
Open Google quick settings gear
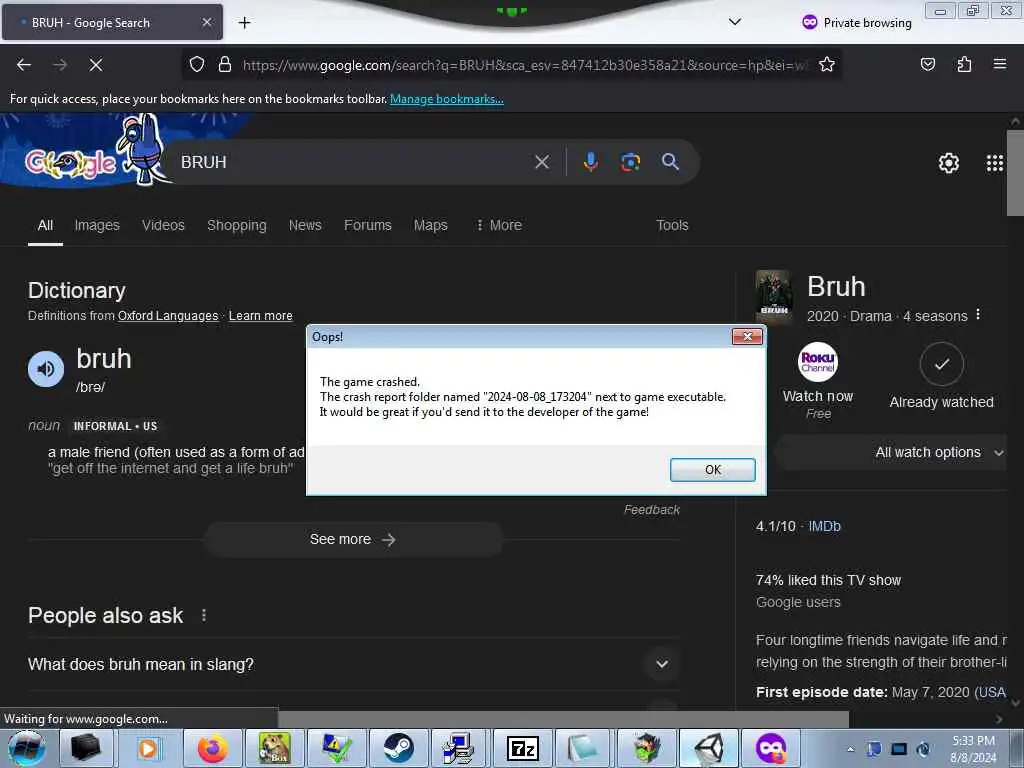[948, 163]
